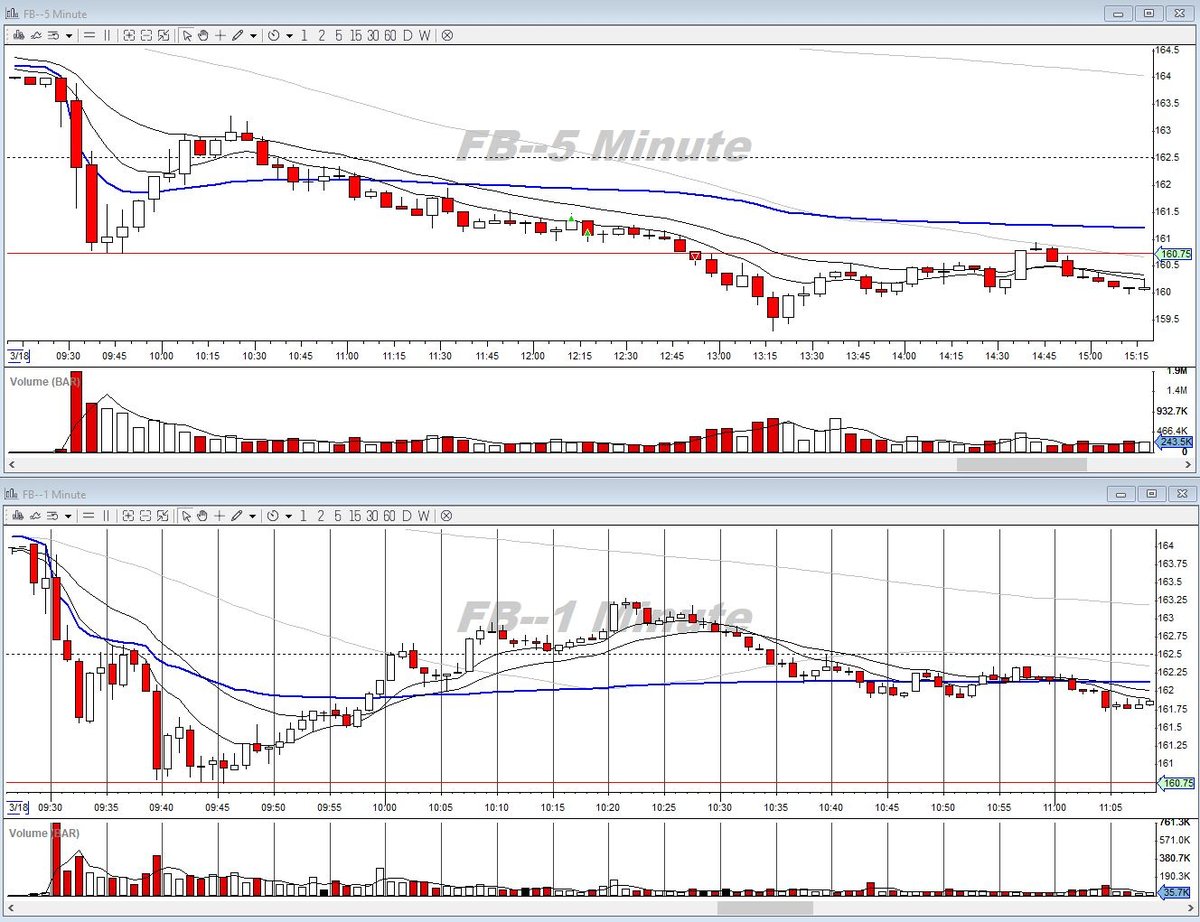Set FB--5 Minute chart to 30 minute interval
1200x922 pixels.
point(373,35)
